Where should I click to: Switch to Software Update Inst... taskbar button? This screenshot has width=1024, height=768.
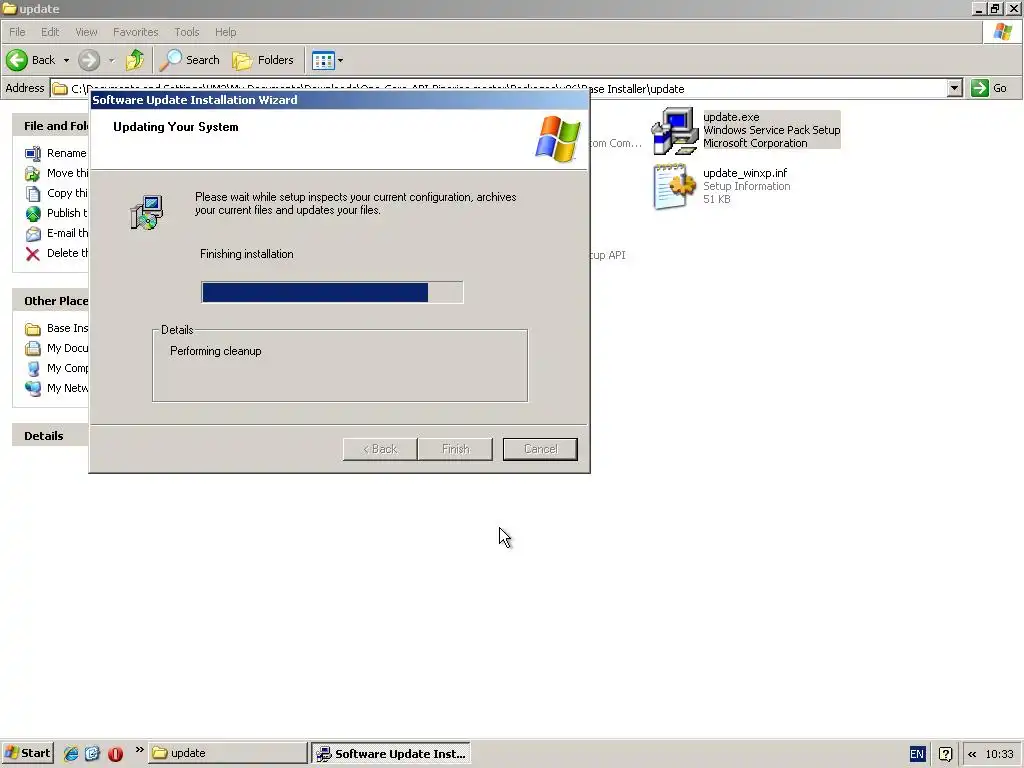(391, 753)
